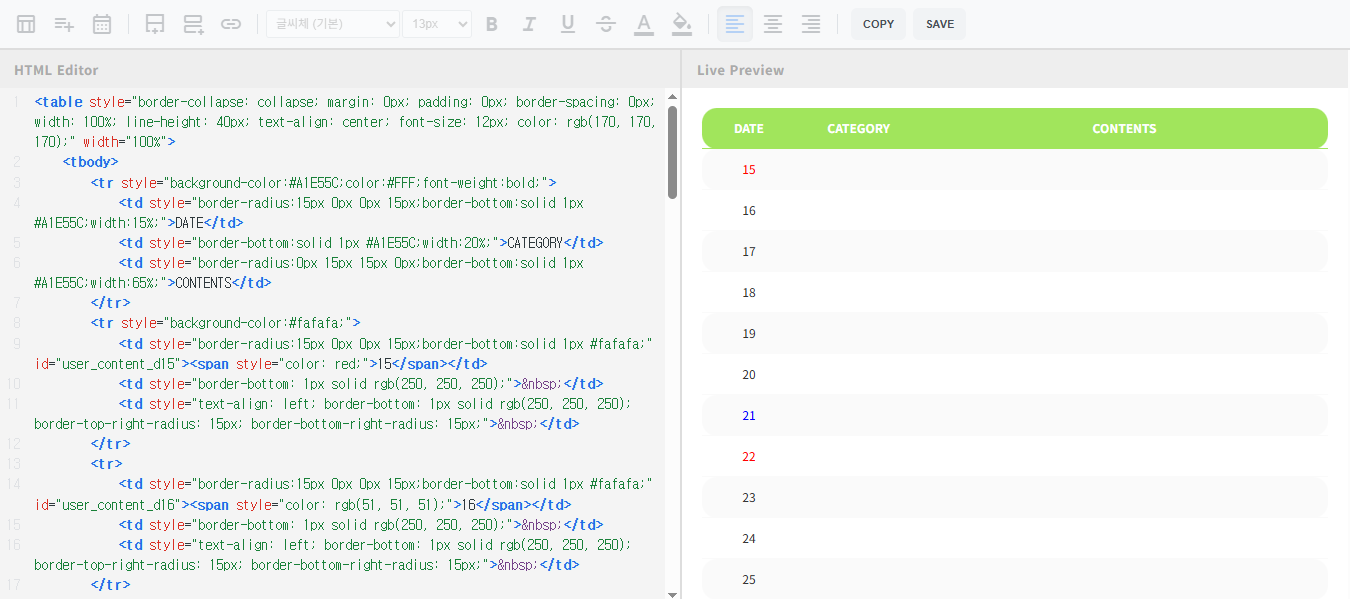Viewport: 1350px width, 599px height.
Task: Apply strikethrough formatting
Action: tap(606, 24)
